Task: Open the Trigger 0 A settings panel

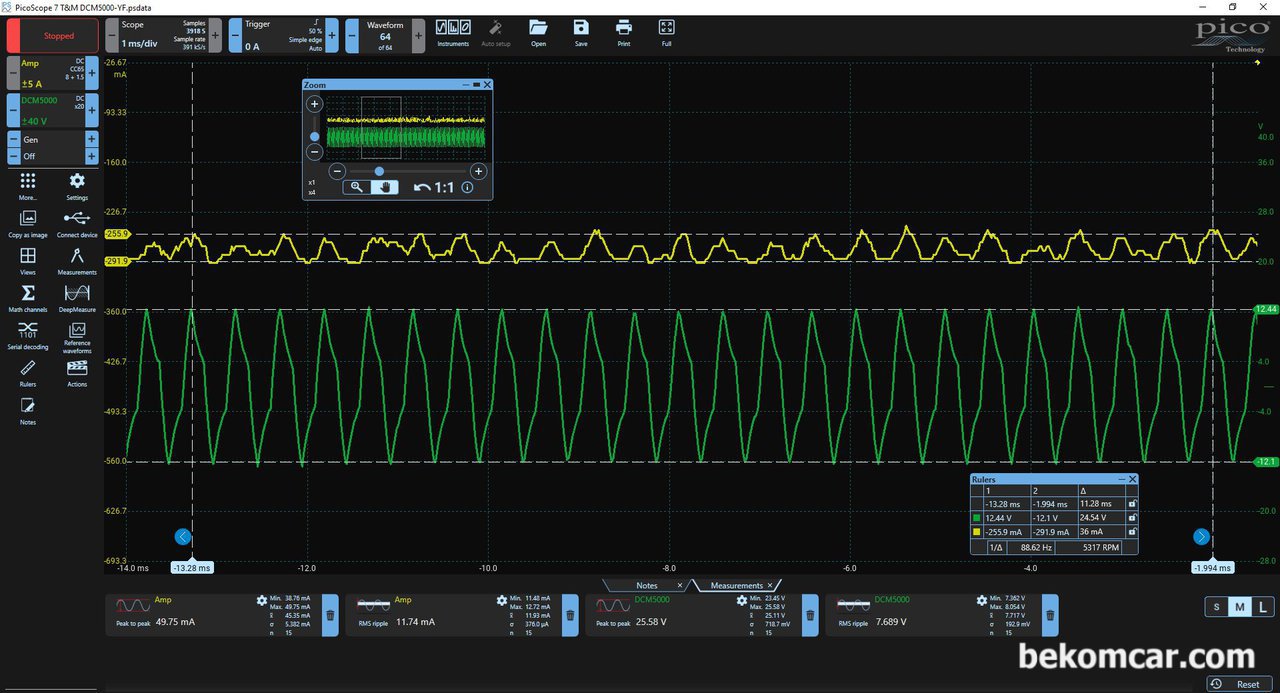Action: (x=283, y=35)
